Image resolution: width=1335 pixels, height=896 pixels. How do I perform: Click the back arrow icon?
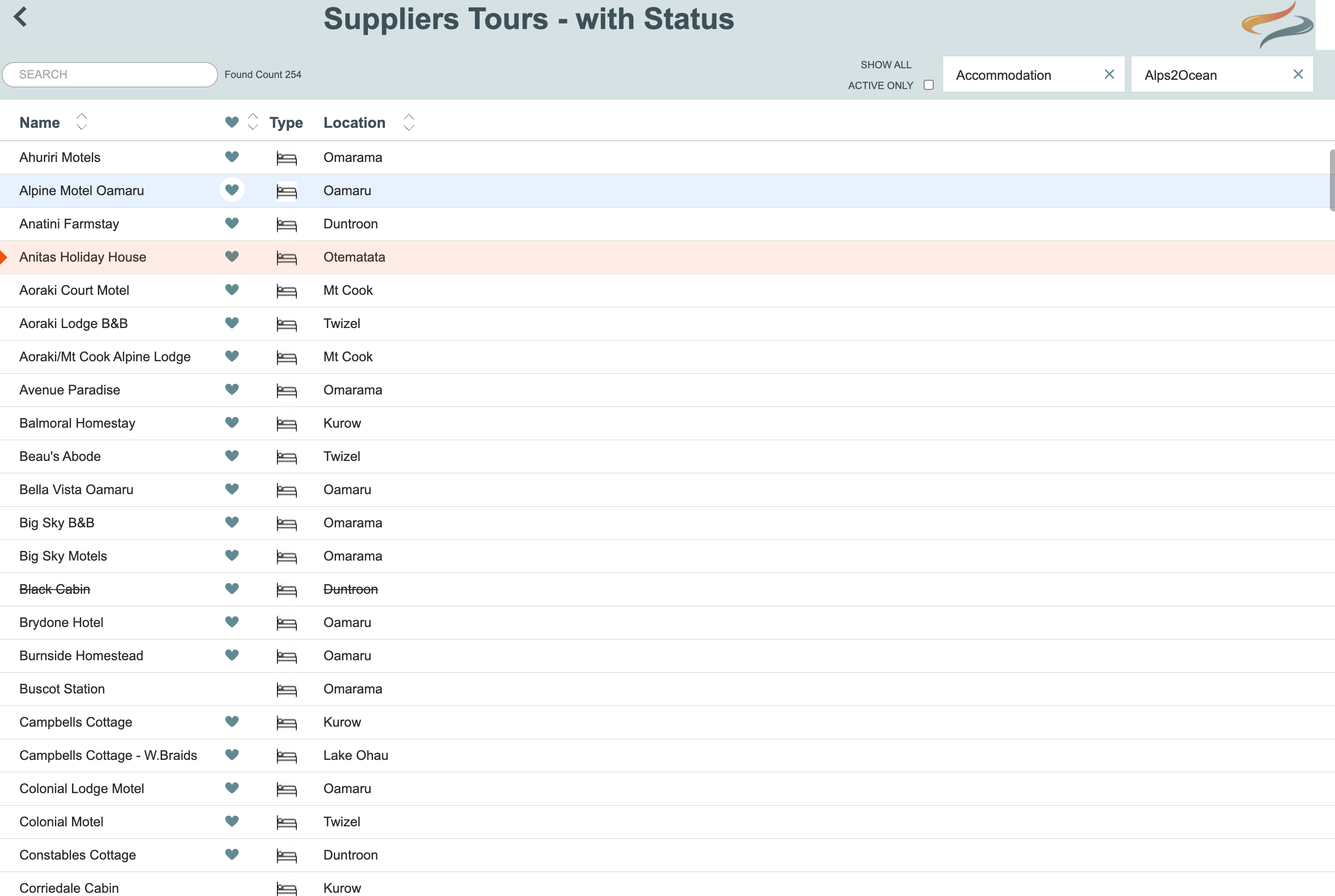(21, 17)
